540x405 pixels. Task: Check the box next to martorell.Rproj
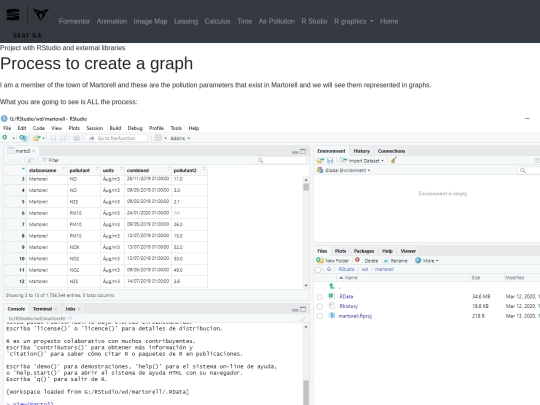(320, 316)
